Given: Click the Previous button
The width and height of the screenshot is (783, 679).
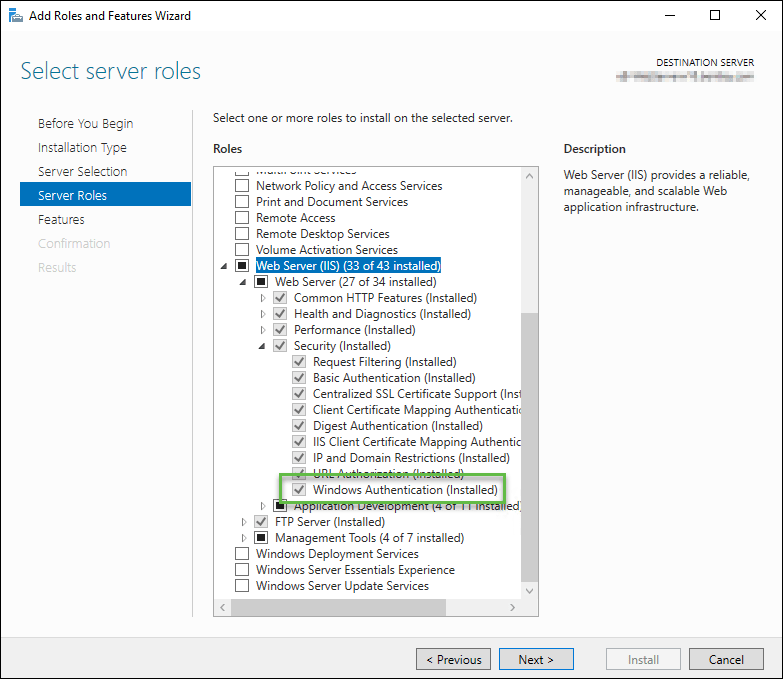Looking at the screenshot, I should 453,659.
